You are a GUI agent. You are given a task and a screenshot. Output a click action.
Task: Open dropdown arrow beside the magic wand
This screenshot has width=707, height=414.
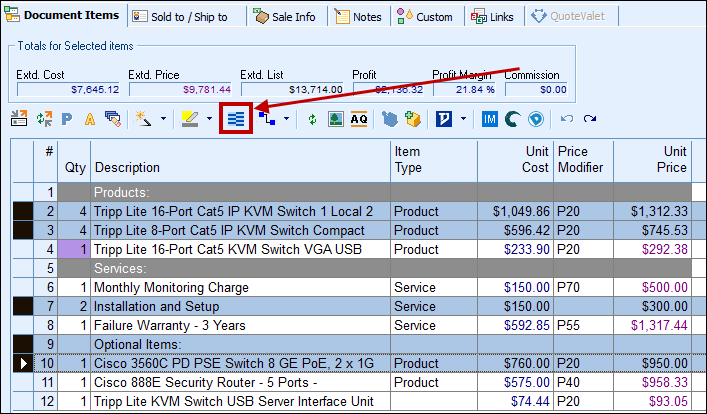point(164,119)
